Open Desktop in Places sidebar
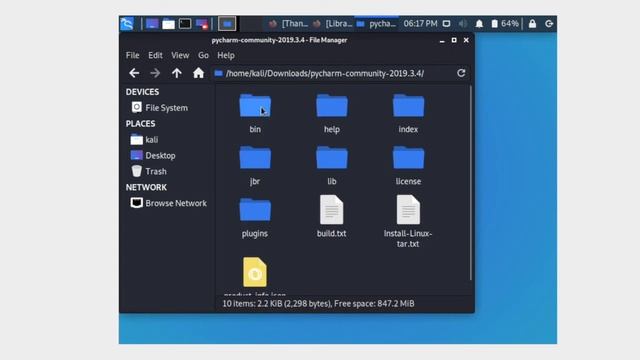The width and height of the screenshot is (640, 360). click(153, 156)
